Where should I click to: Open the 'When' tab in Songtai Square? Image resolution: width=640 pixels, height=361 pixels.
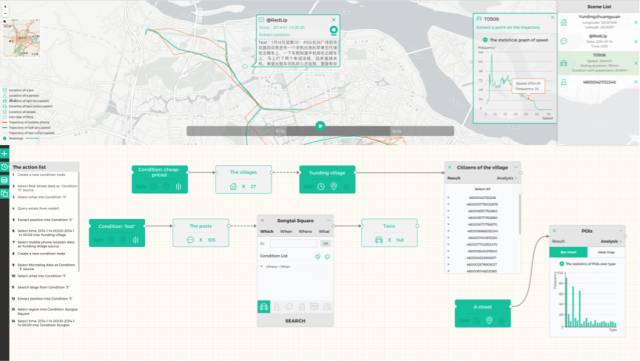click(x=286, y=232)
